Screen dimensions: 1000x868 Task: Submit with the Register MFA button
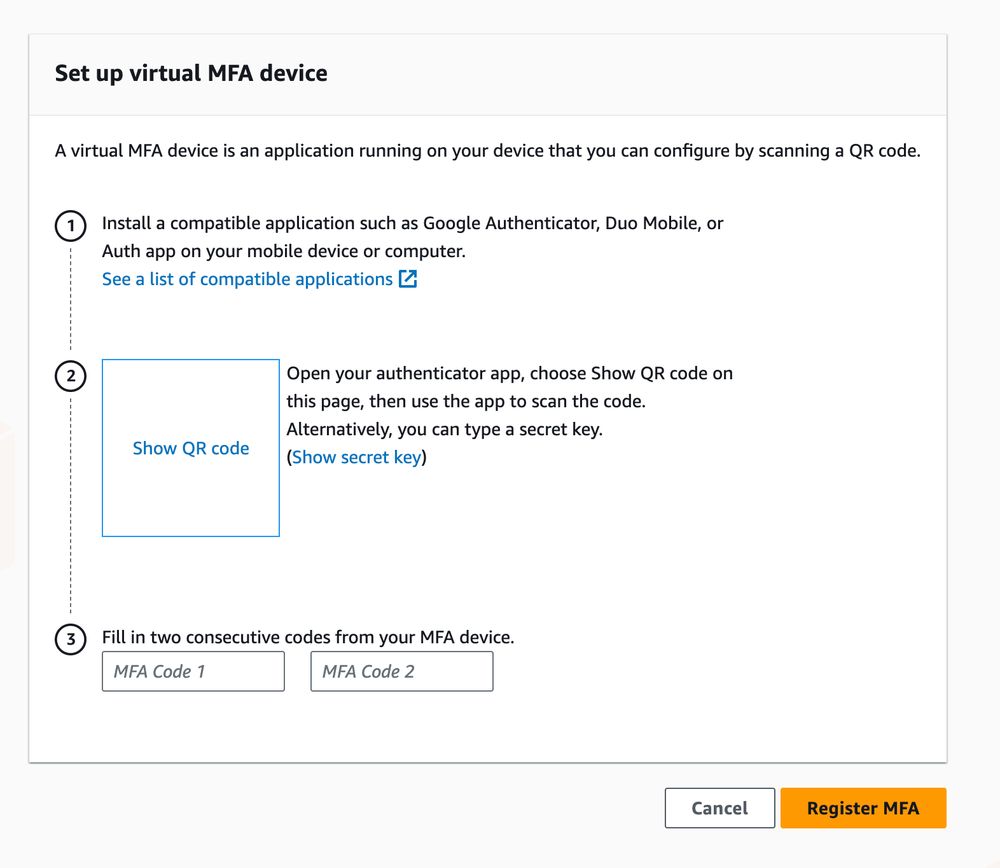point(862,808)
